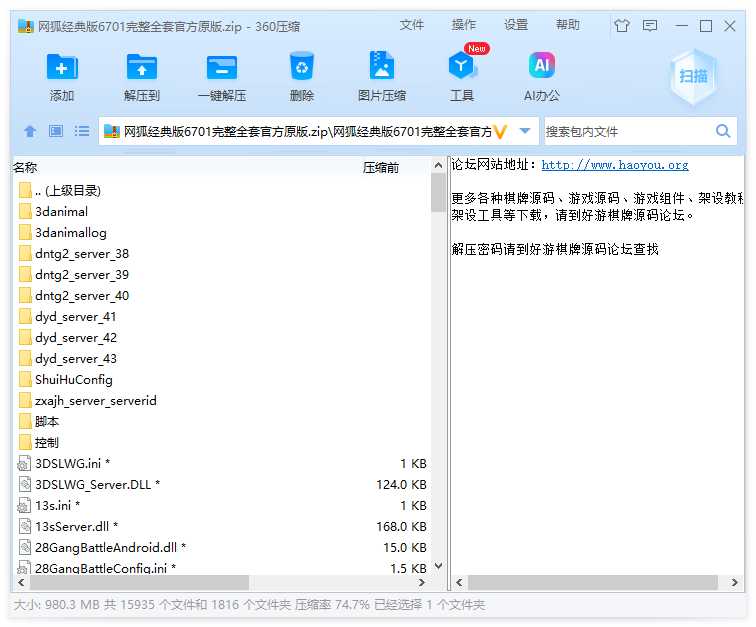Image resolution: width=756 pixels, height=627 pixels.
Task: Select the ShuiHuConfig folder icon
Action: click(25, 380)
